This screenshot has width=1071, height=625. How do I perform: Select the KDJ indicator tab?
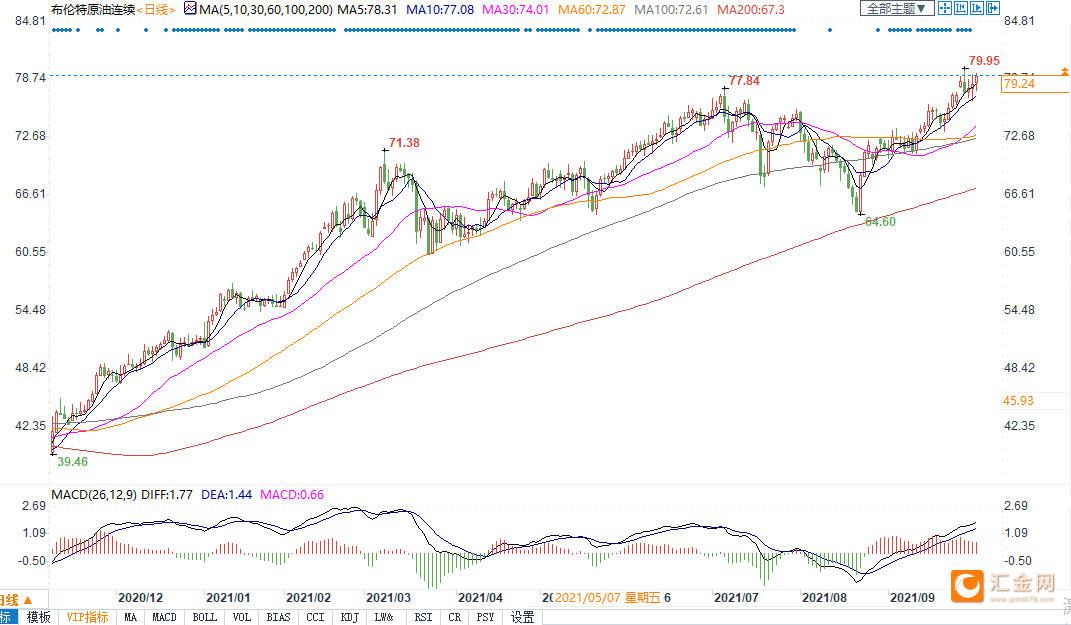coord(349,617)
